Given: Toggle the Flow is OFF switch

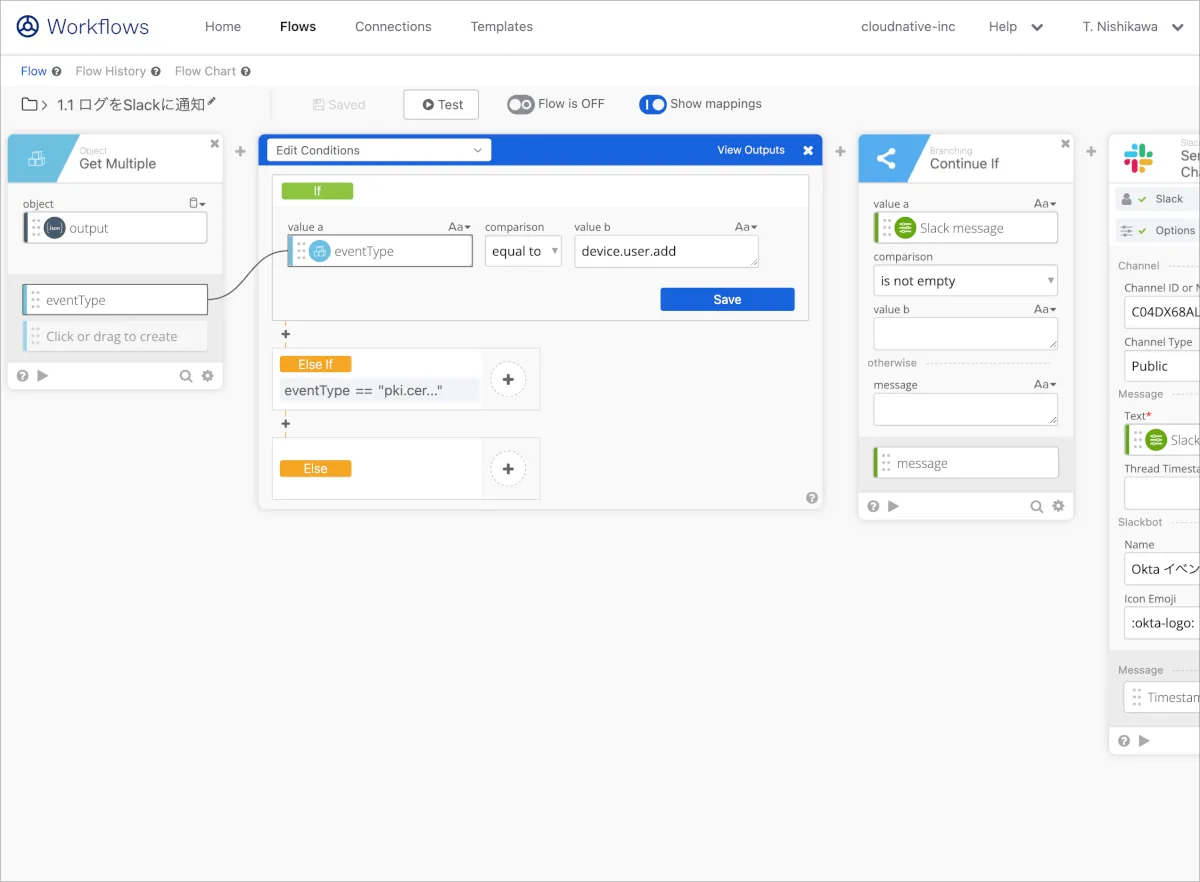Looking at the screenshot, I should (x=521, y=104).
